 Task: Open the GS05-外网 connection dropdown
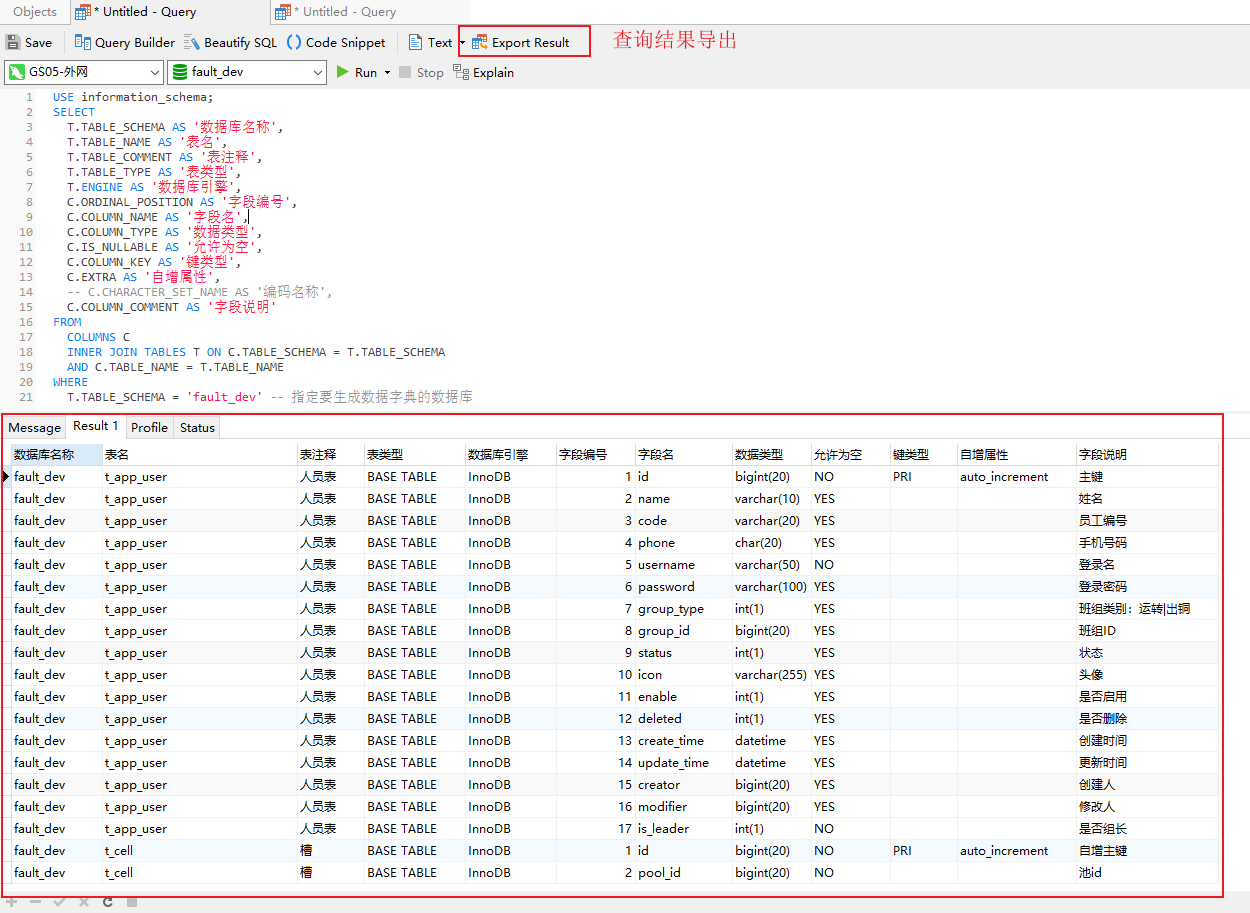tap(84, 72)
